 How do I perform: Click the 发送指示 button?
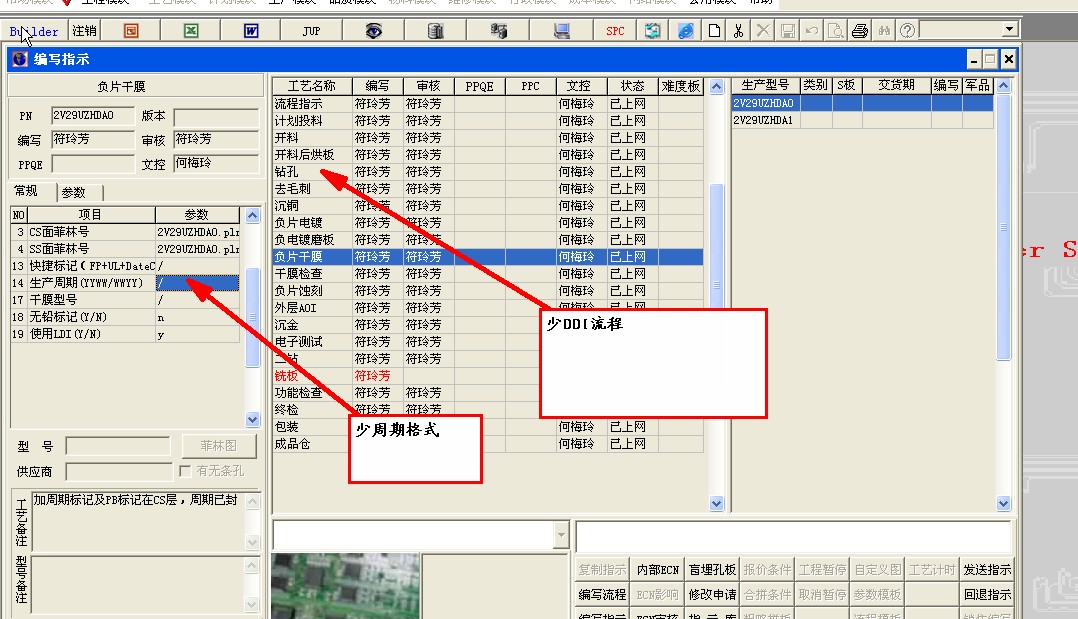pos(987,569)
